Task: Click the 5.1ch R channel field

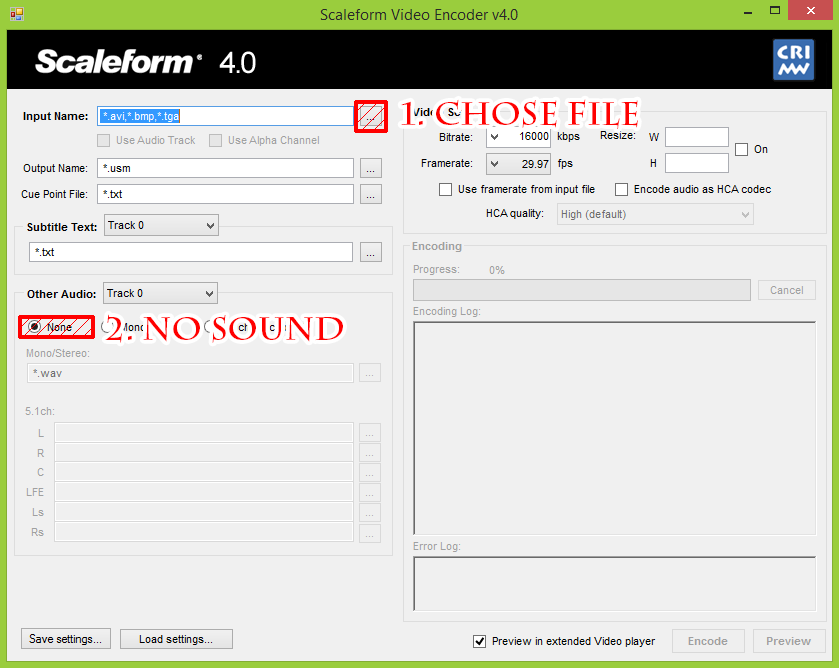Action: click(x=204, y=453)
